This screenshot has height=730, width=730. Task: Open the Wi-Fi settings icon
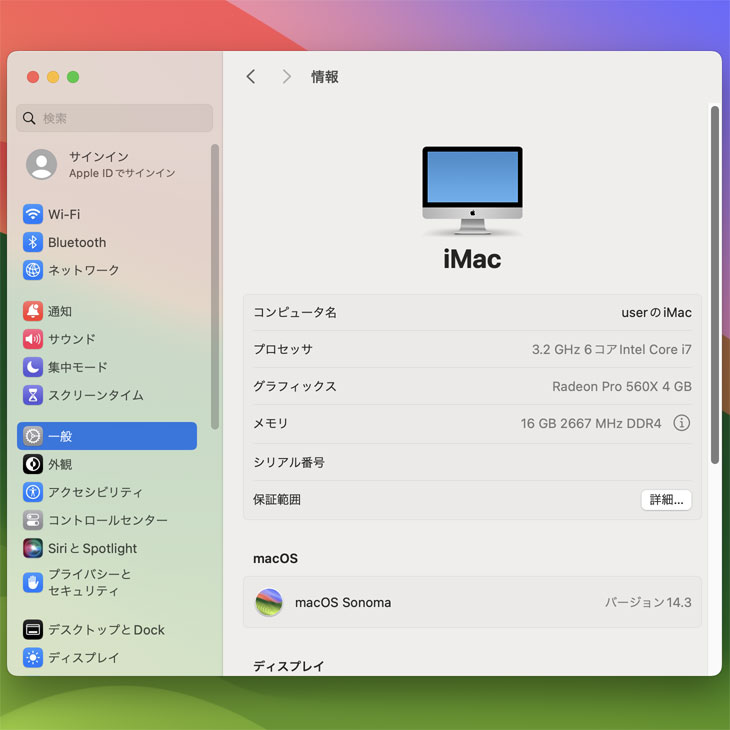pos(33,214)
